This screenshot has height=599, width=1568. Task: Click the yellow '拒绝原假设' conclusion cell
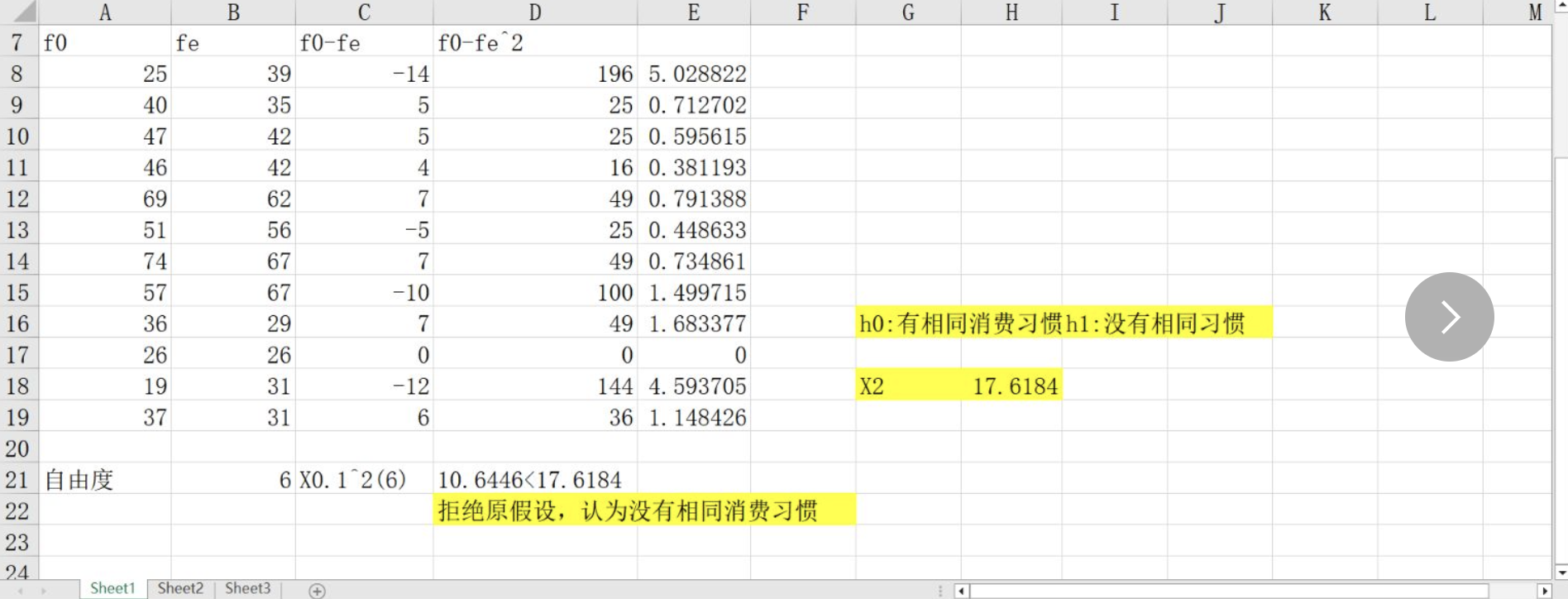(644, 510)
